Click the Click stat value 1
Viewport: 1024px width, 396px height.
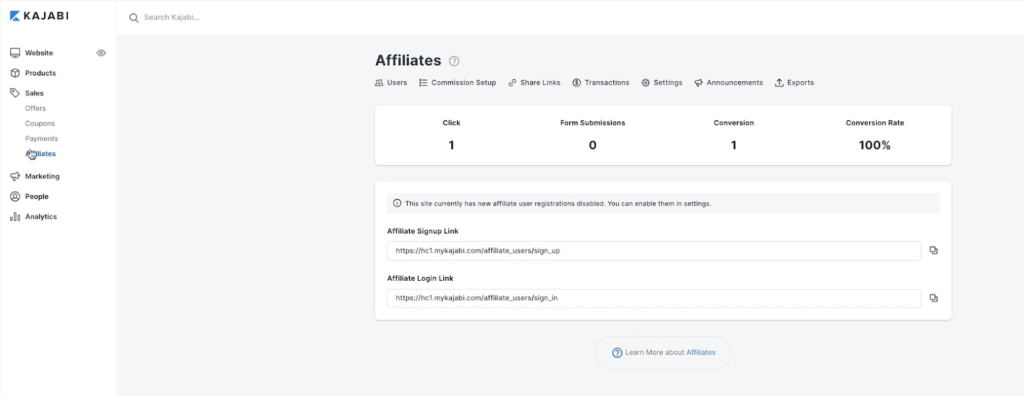click(x=451, y=146)
